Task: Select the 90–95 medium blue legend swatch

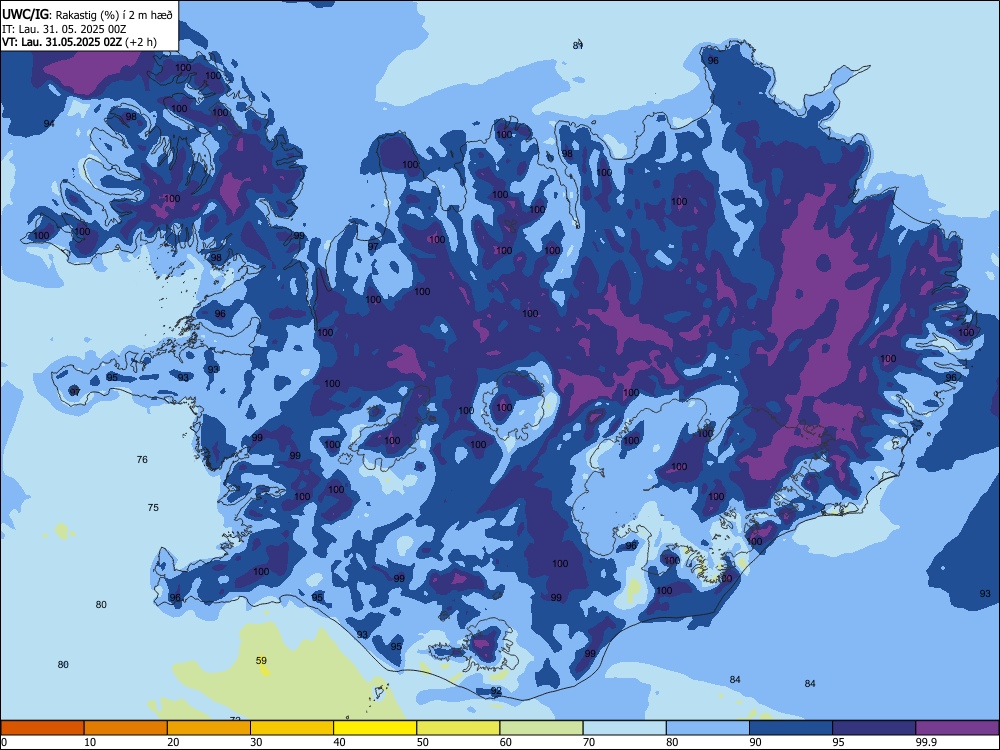Action: (791, 728)
